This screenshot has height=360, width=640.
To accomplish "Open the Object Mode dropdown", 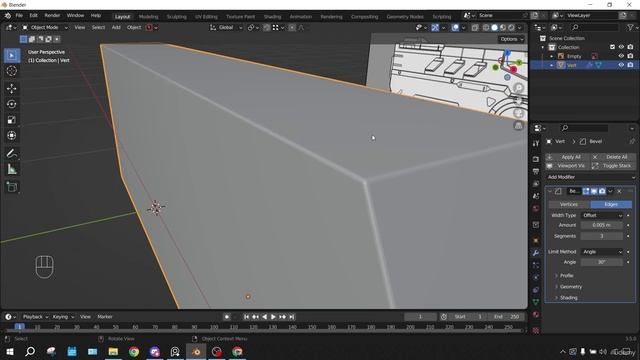I will (44, 28).
